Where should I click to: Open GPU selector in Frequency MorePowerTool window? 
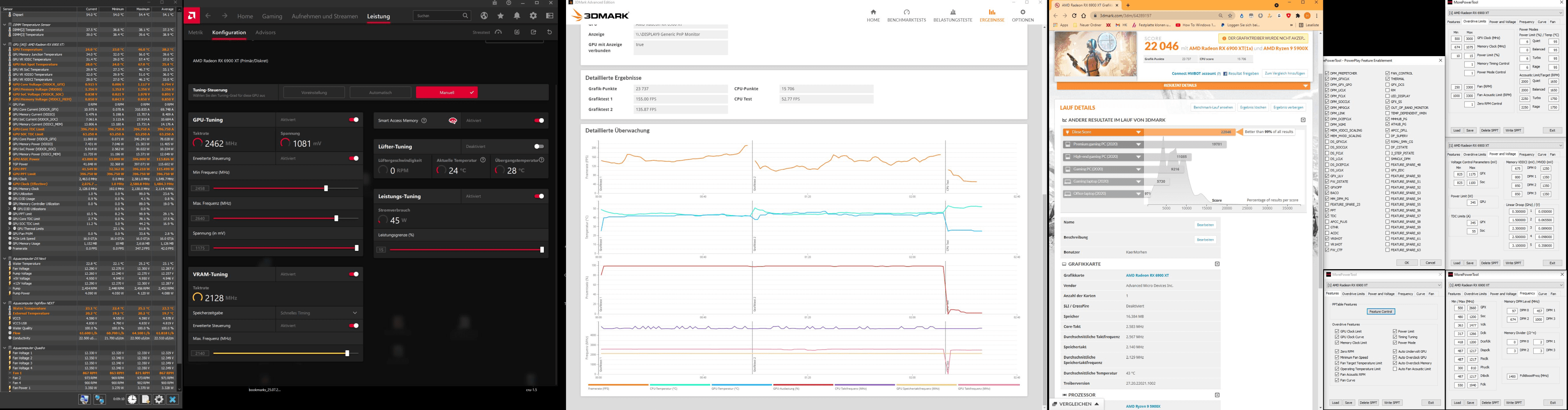[x=1506, y=285]
